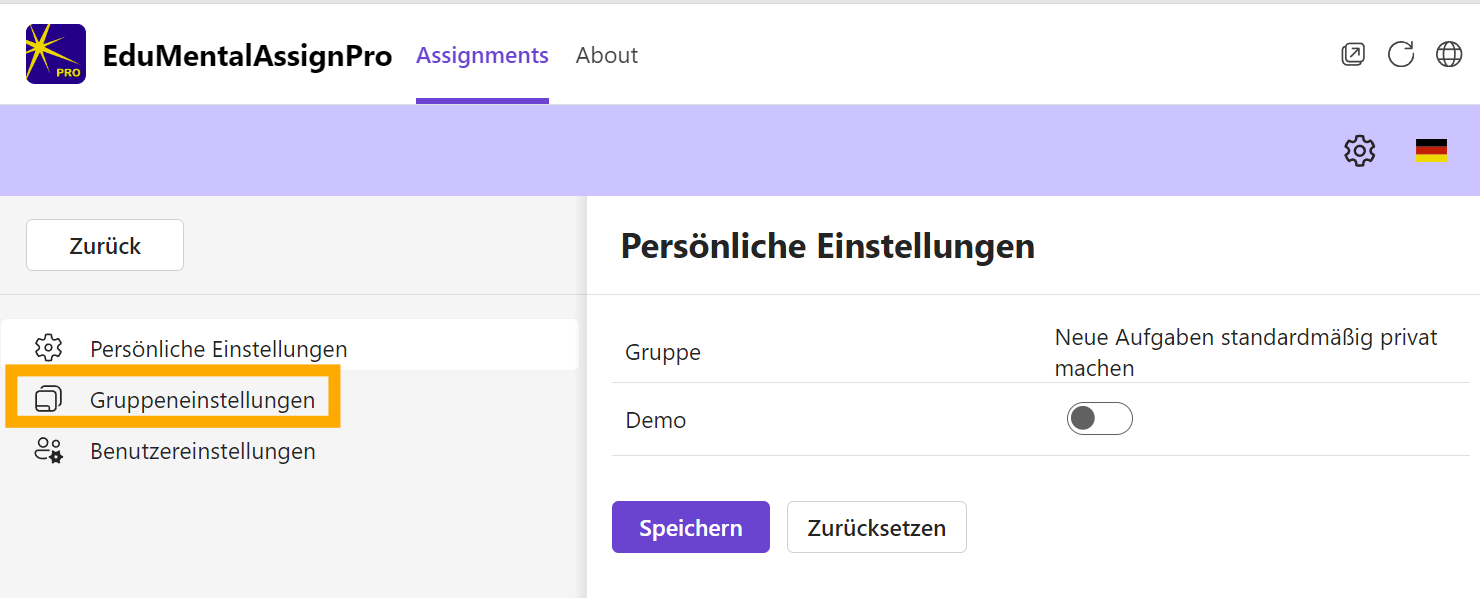
Task: Click the users-gear icon beside Benutzereinstellungen
Action: (x=48, y=450)
